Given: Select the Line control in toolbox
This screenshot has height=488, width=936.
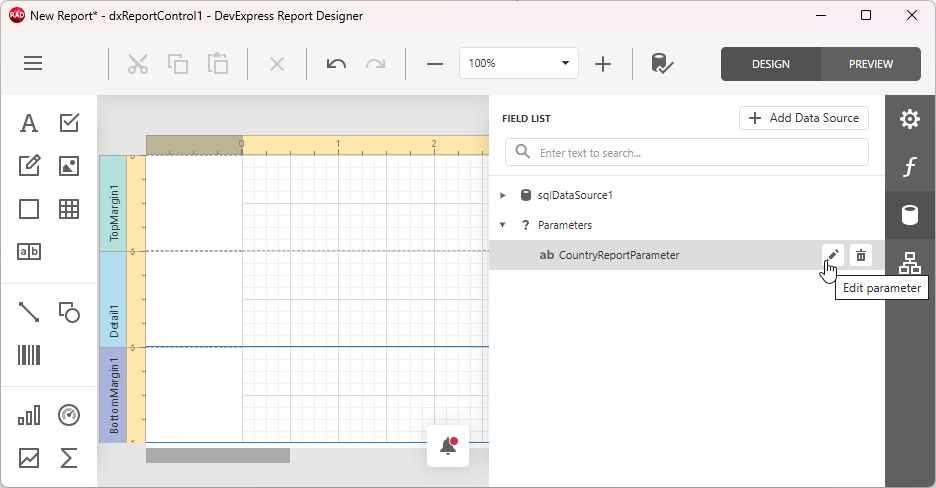Looking at the screenshot, I should tap(29, 312).
